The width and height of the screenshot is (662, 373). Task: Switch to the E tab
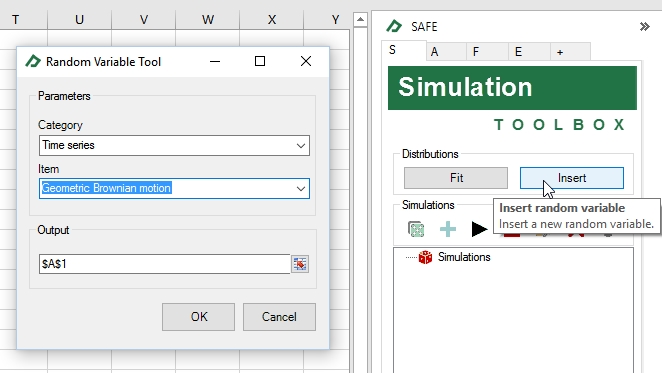[529, 52]
